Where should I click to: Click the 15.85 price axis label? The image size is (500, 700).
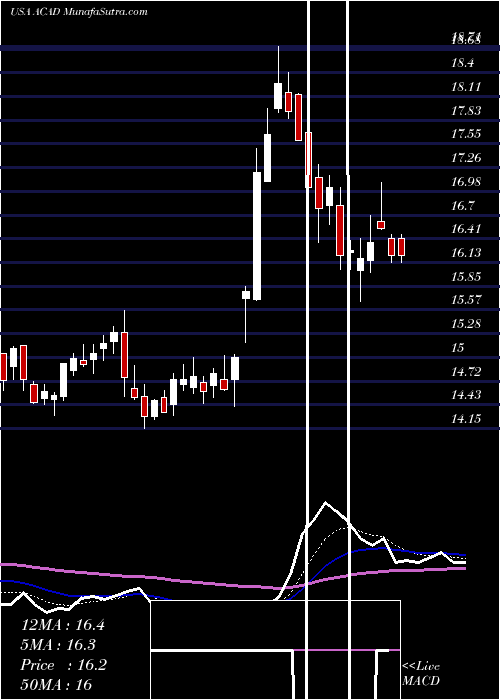tap(466, 277)
